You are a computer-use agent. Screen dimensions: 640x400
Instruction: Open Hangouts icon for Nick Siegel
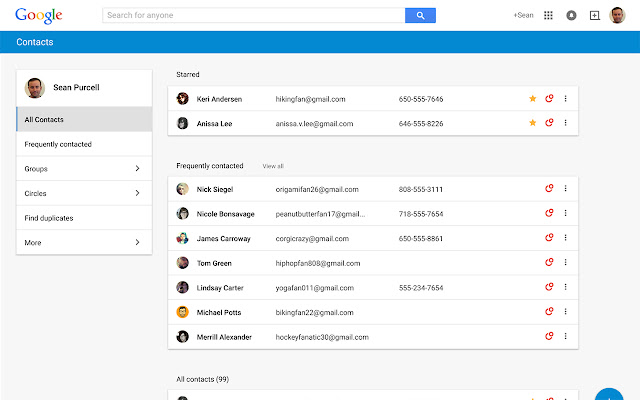(x=549, y=188)
